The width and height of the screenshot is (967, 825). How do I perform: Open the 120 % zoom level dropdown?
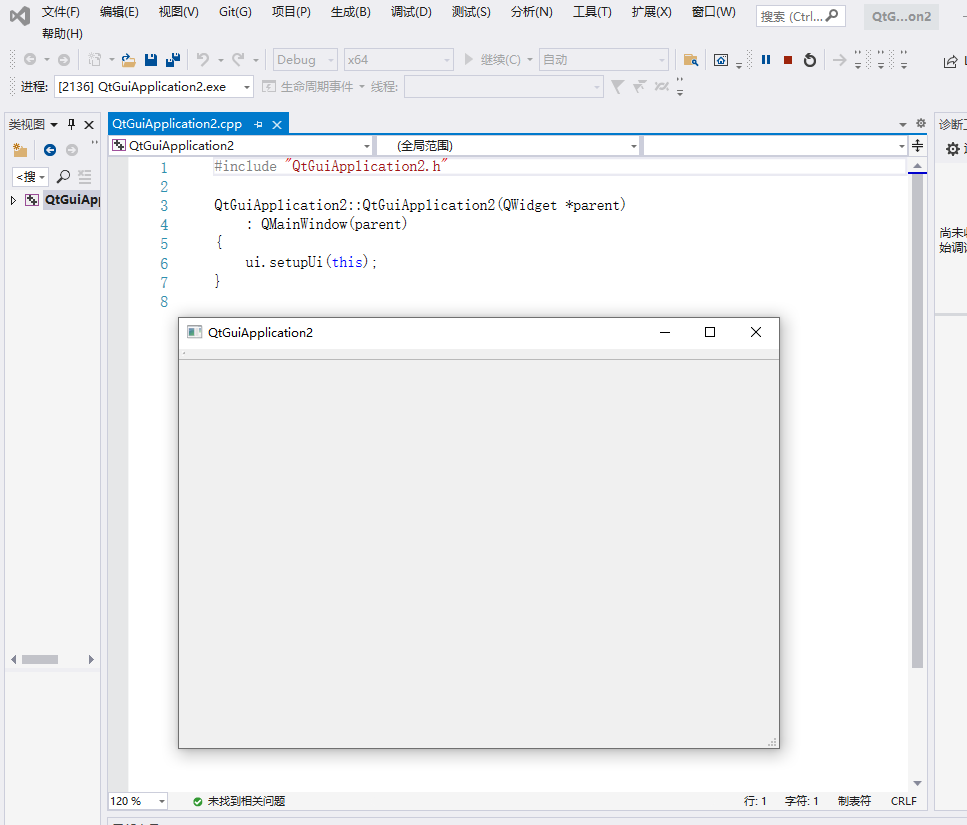click(x=138, y=801)
